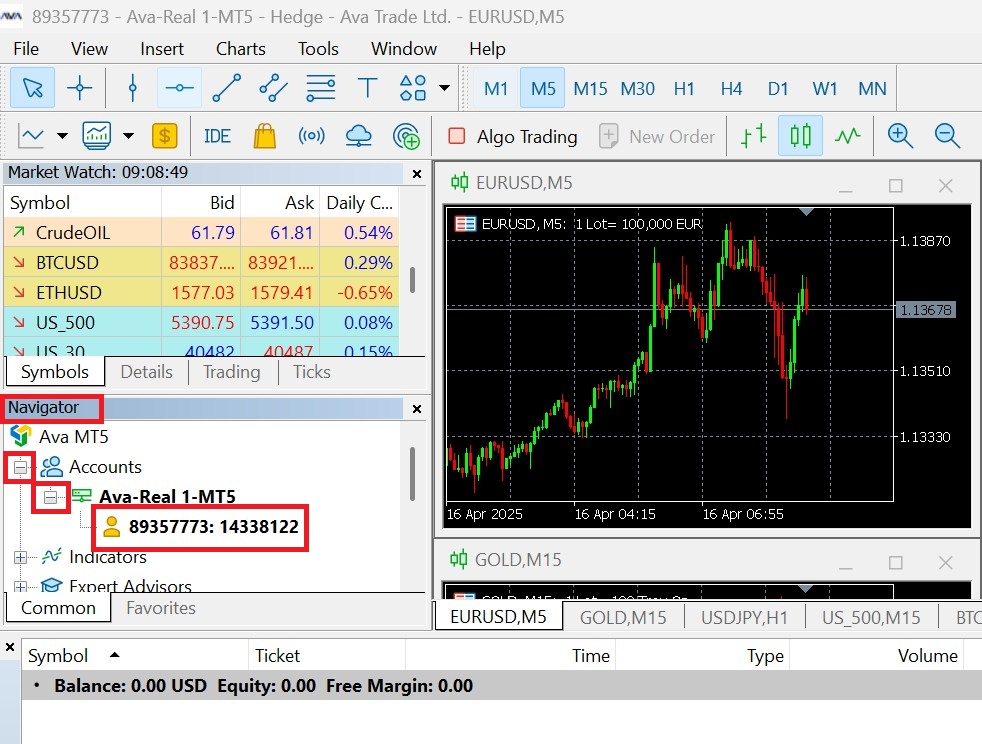
Task: Open the MetaQuotes IDE editor
Action: (217, 136)
